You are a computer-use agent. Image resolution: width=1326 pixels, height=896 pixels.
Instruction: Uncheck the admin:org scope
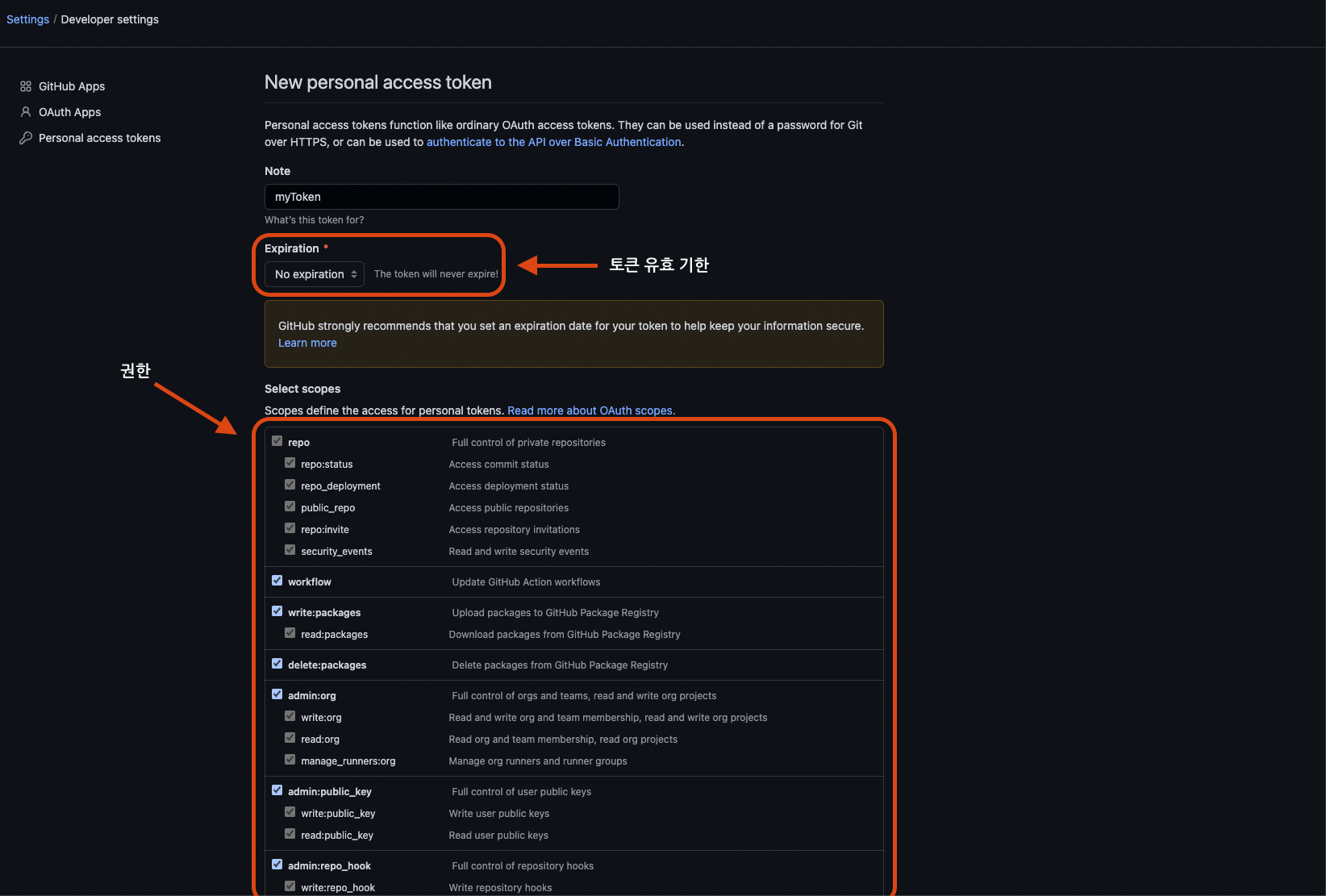pos(277,694)
